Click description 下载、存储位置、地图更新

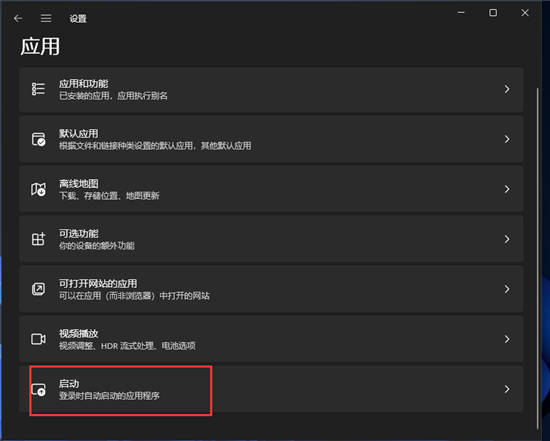109,196
